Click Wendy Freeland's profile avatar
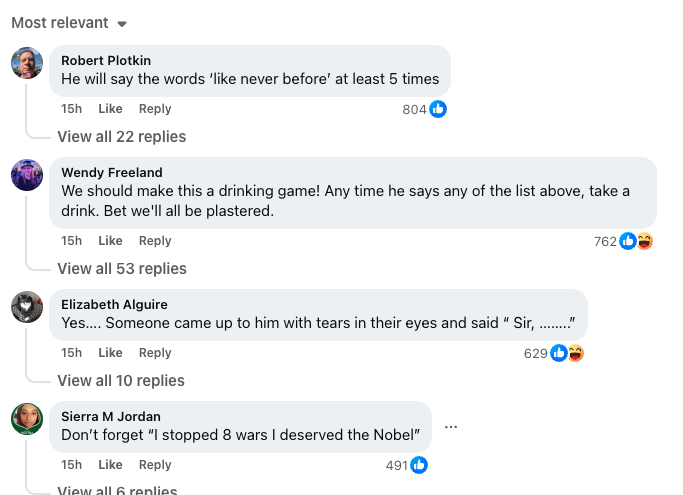 [x=27, y=175]
